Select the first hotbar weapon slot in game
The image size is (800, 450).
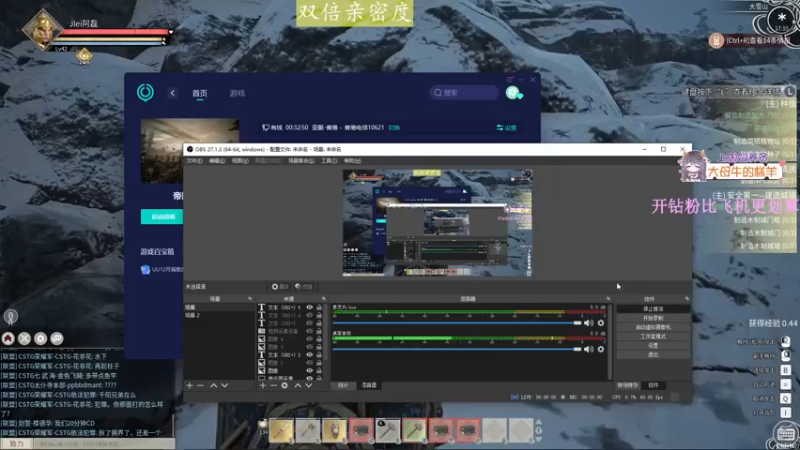point(281,430)
